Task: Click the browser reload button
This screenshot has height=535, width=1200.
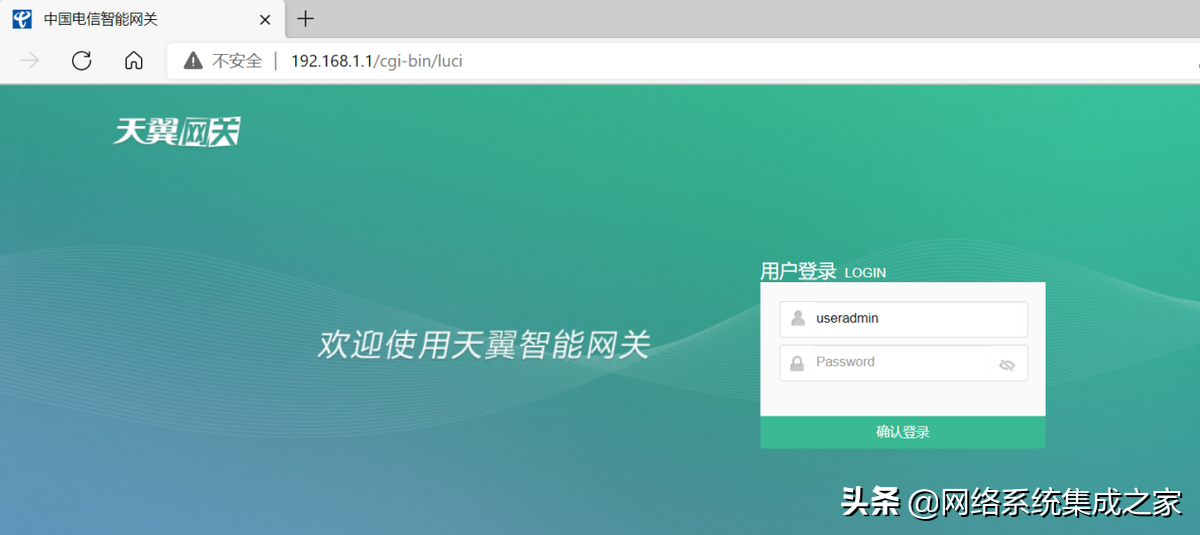Action: coord(82,61)
